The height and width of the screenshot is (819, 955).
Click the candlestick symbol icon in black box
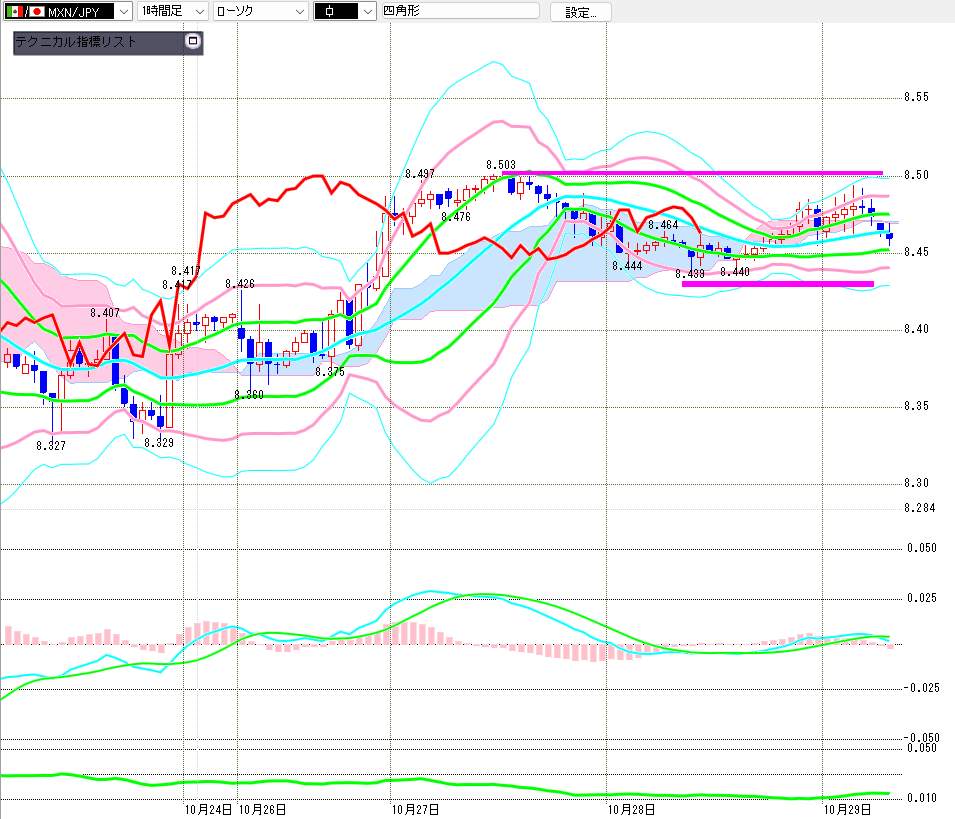click(x=329, y=12)
